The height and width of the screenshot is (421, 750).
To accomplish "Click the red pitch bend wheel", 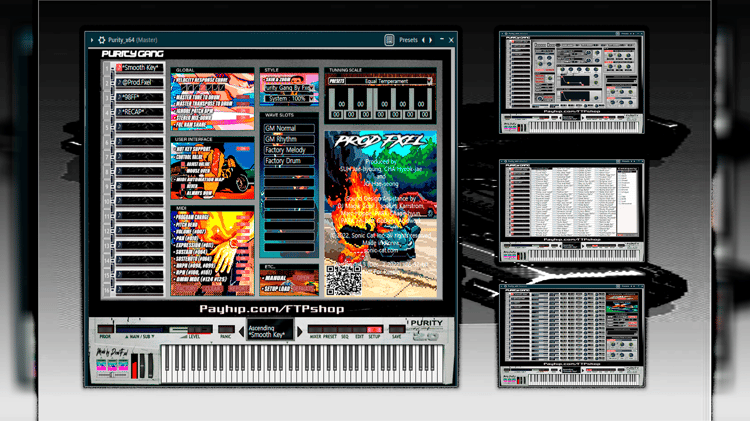I will pyautogui.click(x=134, y=367).
